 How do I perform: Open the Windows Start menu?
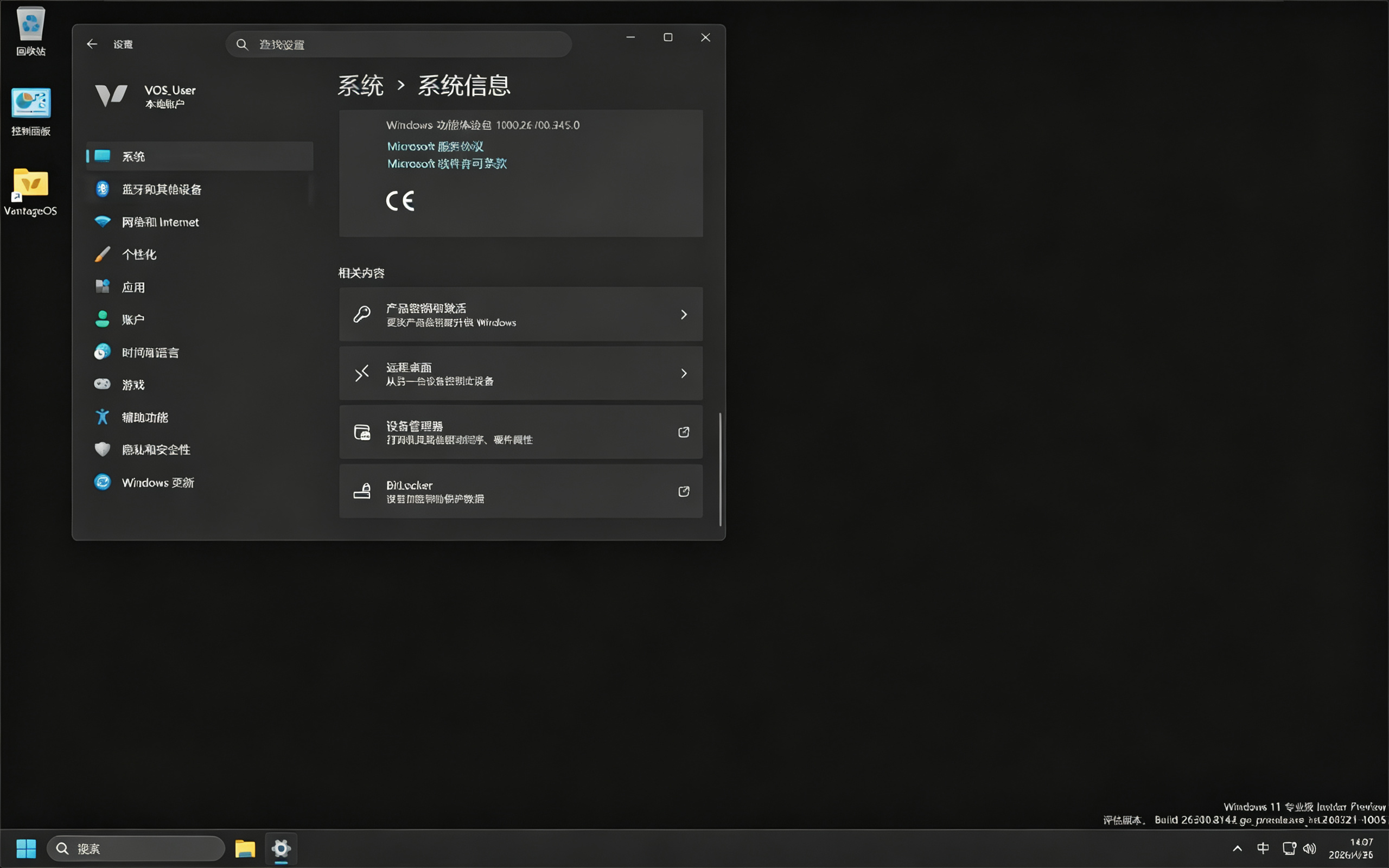click(x=26, y=848)
